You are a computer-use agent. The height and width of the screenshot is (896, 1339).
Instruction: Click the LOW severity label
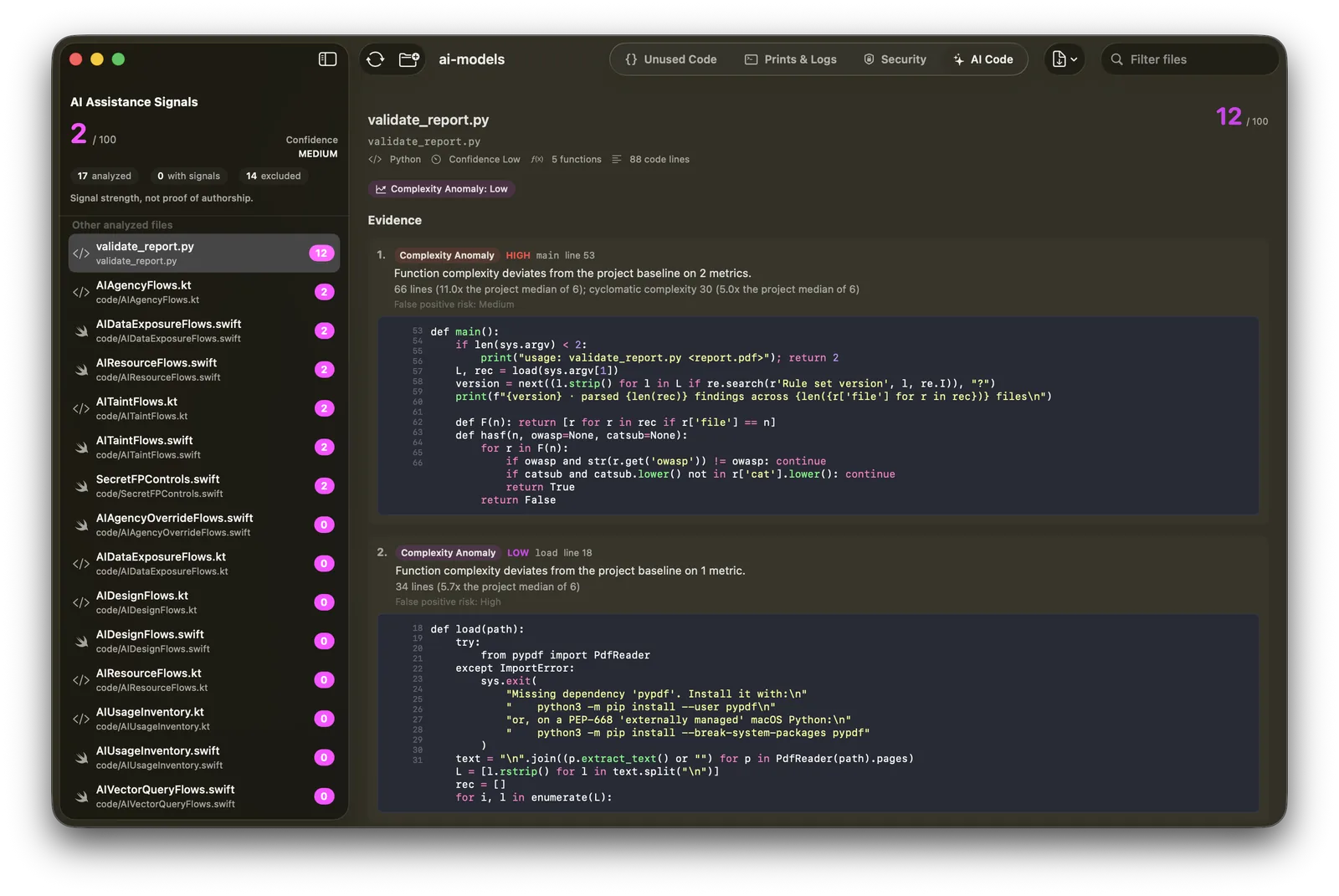(x=518, y=553)
